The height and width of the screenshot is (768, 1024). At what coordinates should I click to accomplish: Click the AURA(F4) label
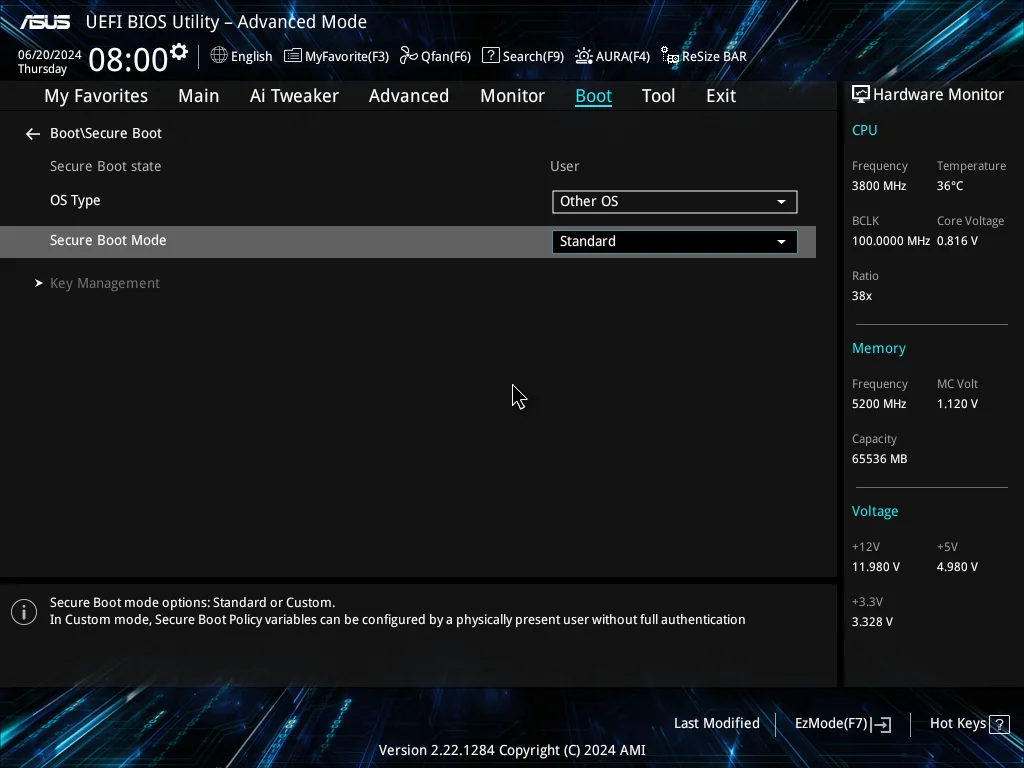coord(623,57)
